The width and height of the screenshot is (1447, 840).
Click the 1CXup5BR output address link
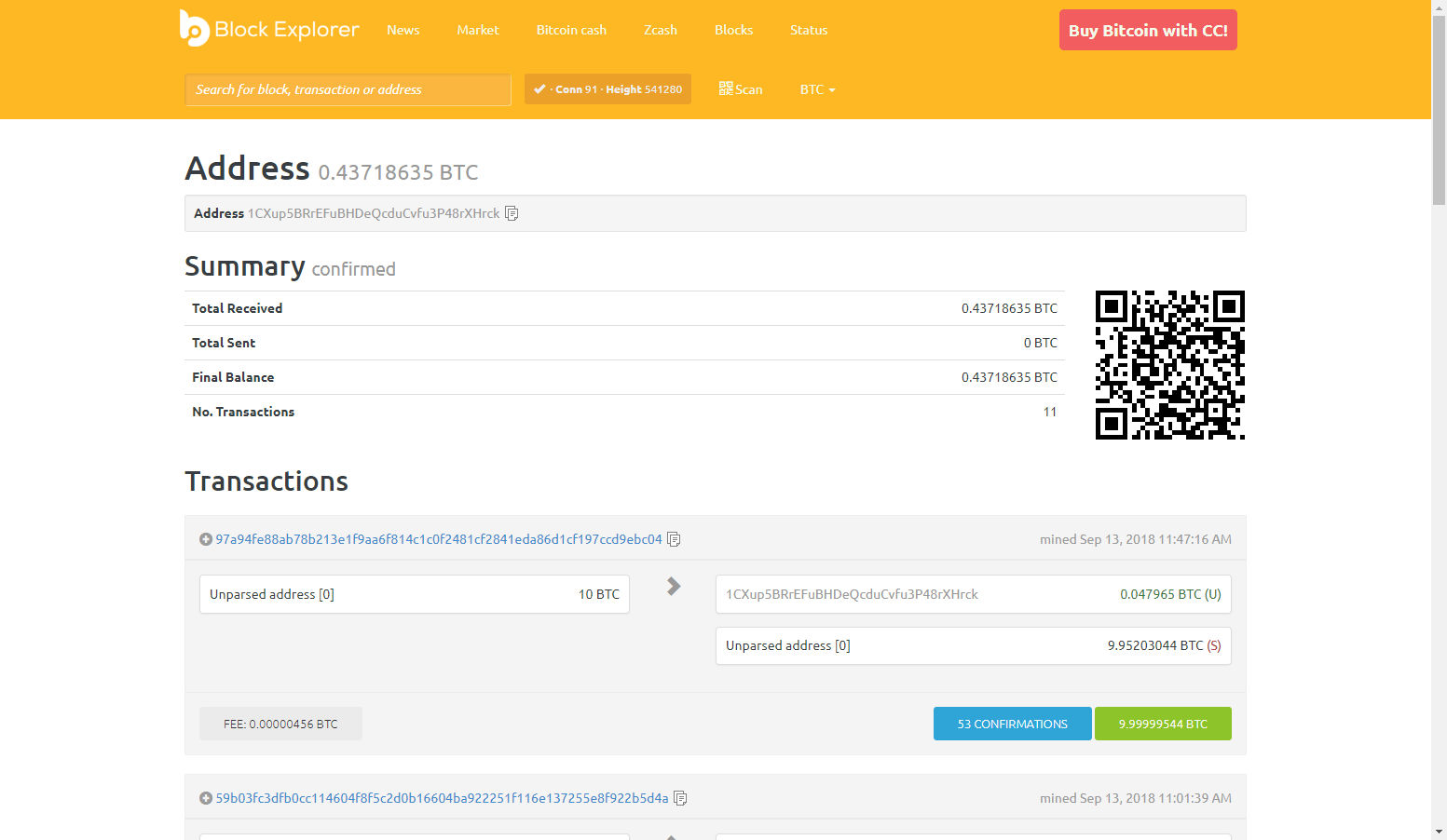pos(852,594)
